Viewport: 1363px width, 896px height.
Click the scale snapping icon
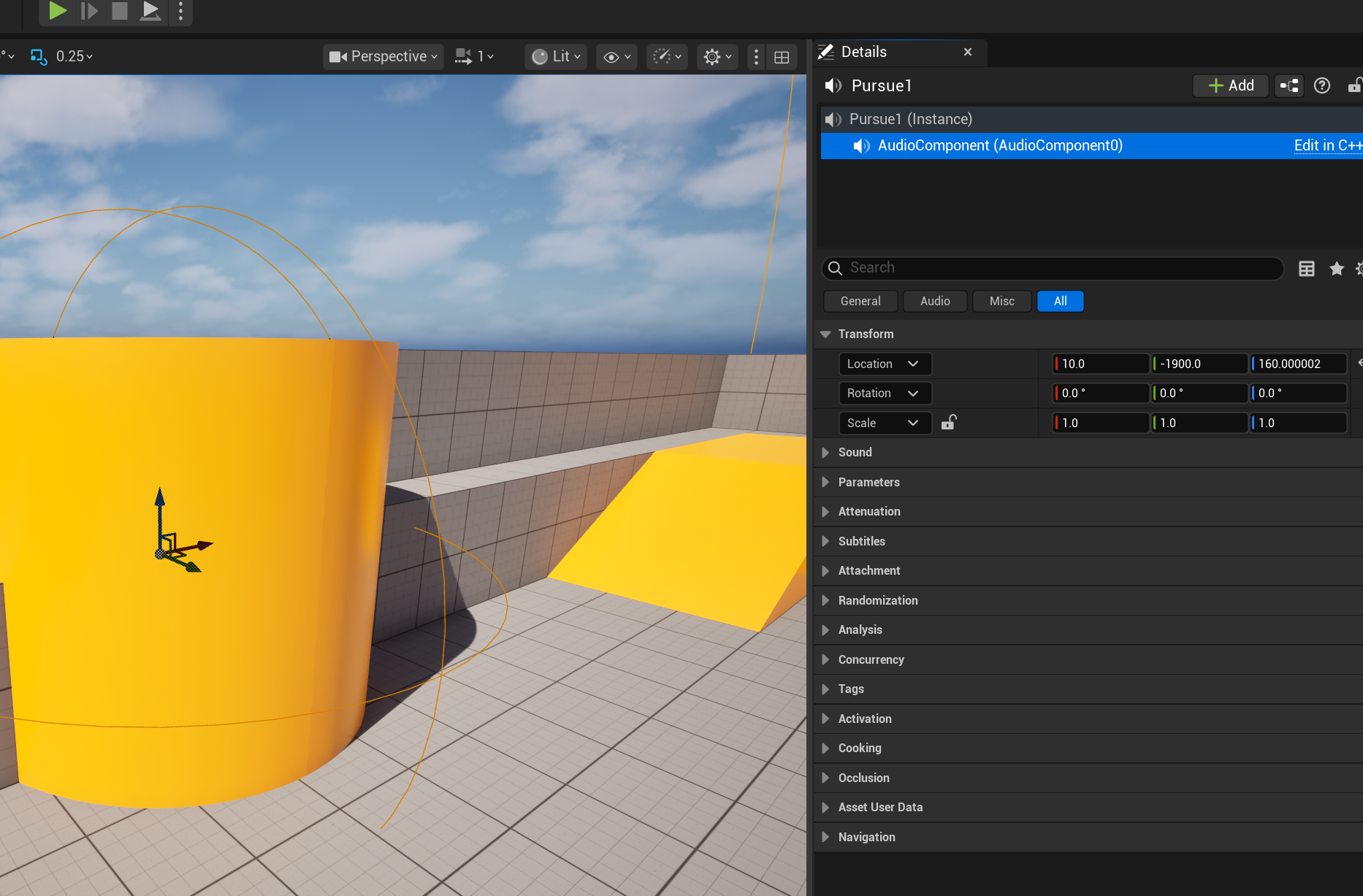click(x=39, y=56)
